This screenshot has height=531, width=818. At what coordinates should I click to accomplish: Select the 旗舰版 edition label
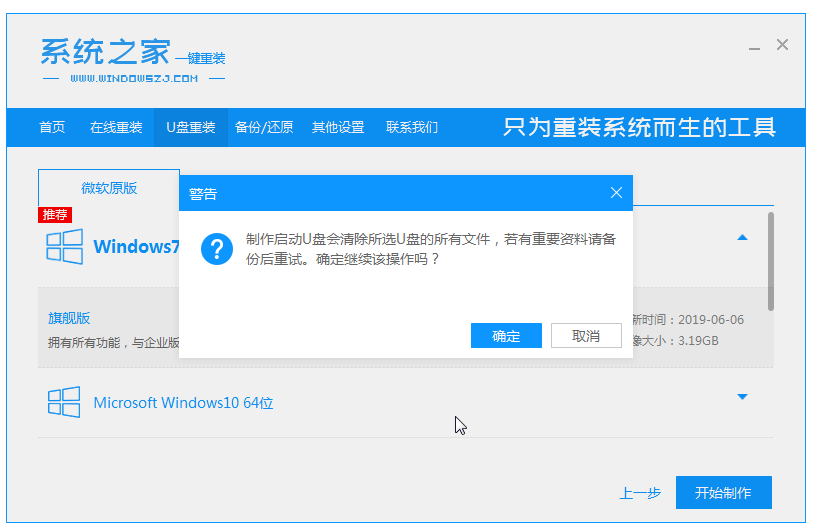tap(69, 318)
